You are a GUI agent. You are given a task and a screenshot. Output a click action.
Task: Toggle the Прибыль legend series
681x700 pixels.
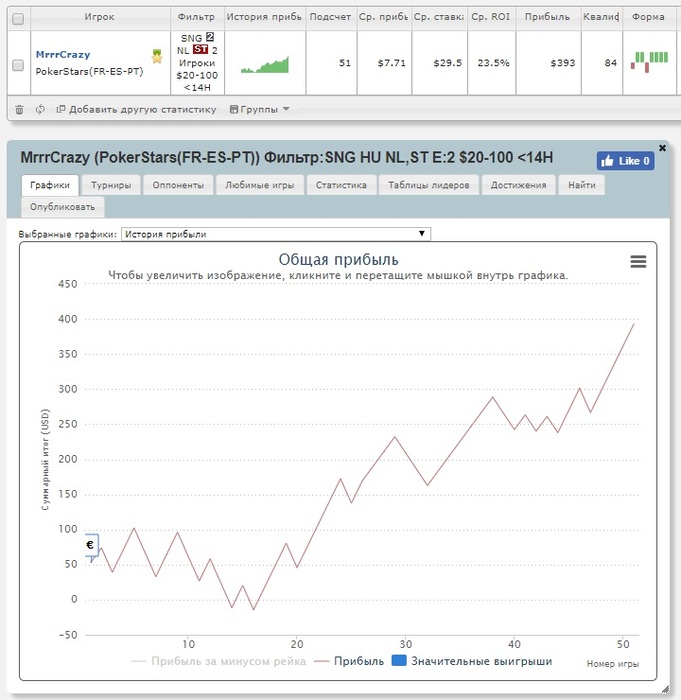(349, 661)
